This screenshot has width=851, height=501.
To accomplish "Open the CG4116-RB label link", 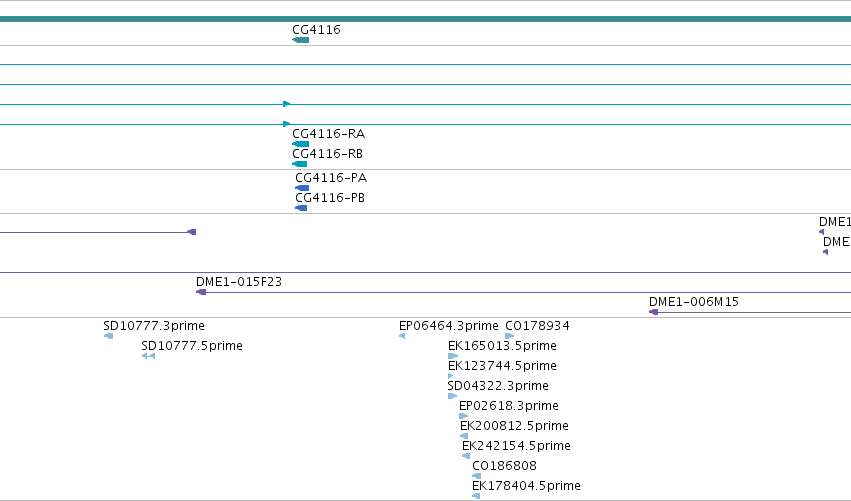I will click(327, 154).
